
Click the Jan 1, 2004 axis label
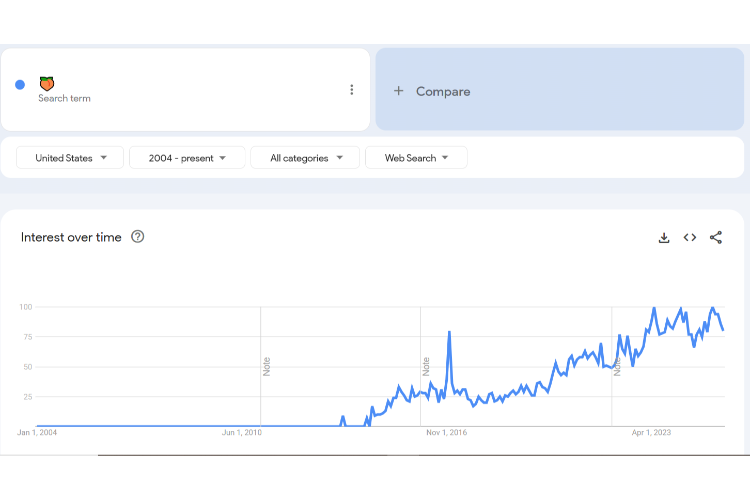click(37, 433)
